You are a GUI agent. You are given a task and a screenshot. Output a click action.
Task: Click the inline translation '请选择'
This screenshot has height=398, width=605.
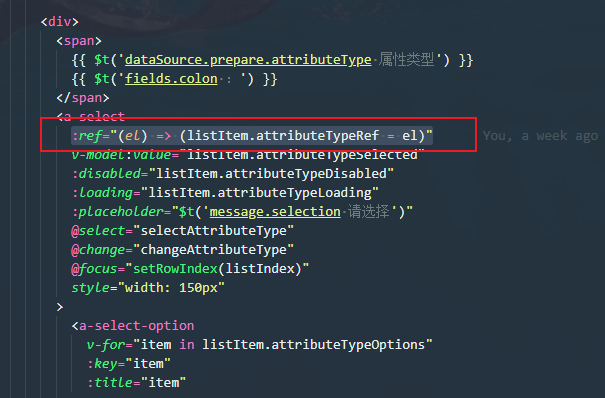tap(369, 212)
